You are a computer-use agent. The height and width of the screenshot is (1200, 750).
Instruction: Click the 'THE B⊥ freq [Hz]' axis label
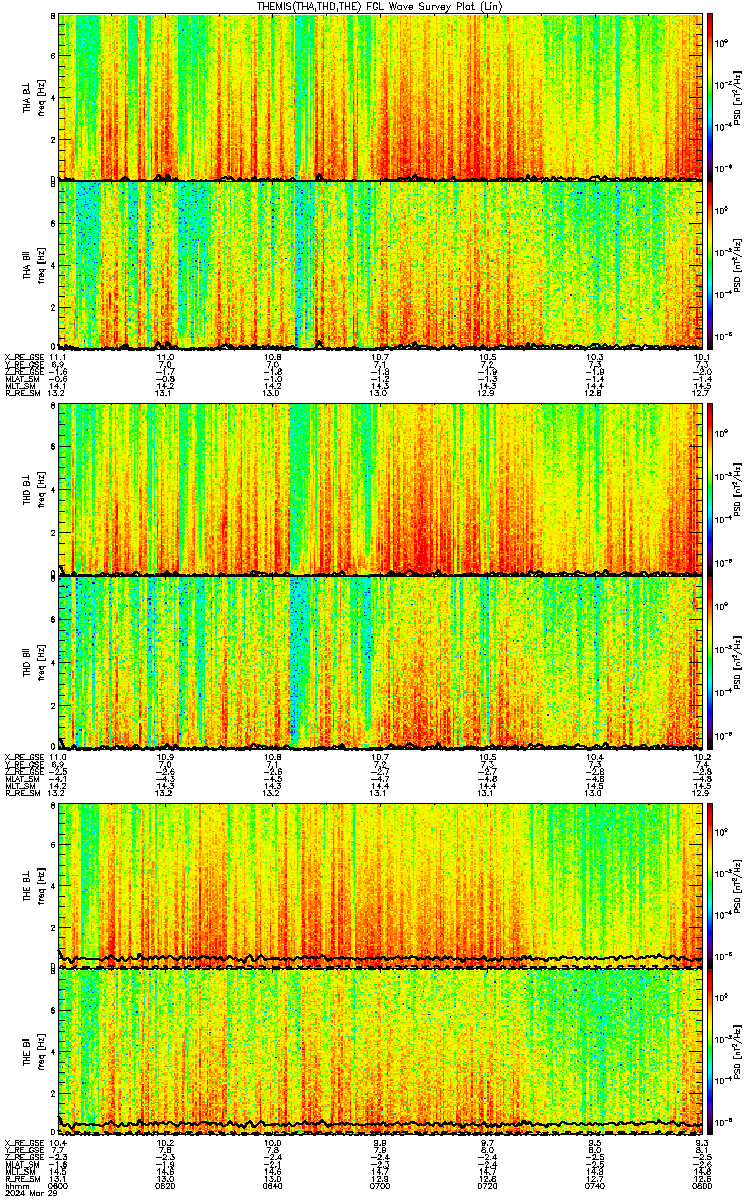pyautogui.click(x=33, y=886)
